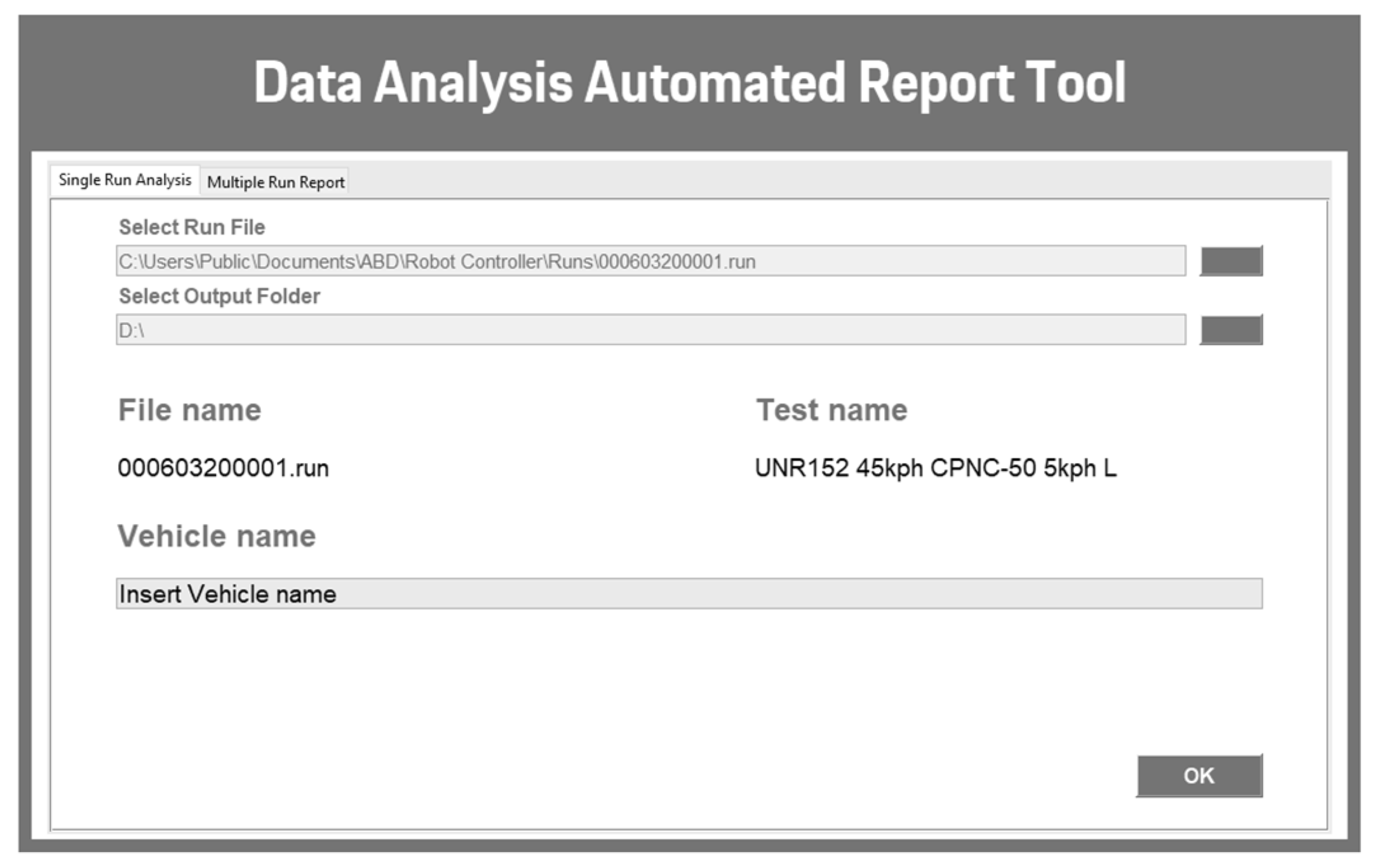1379x868 pixels.
Task: Click blank panel area left of OK button
Action: pyautogui.click(x=635, y=775)
